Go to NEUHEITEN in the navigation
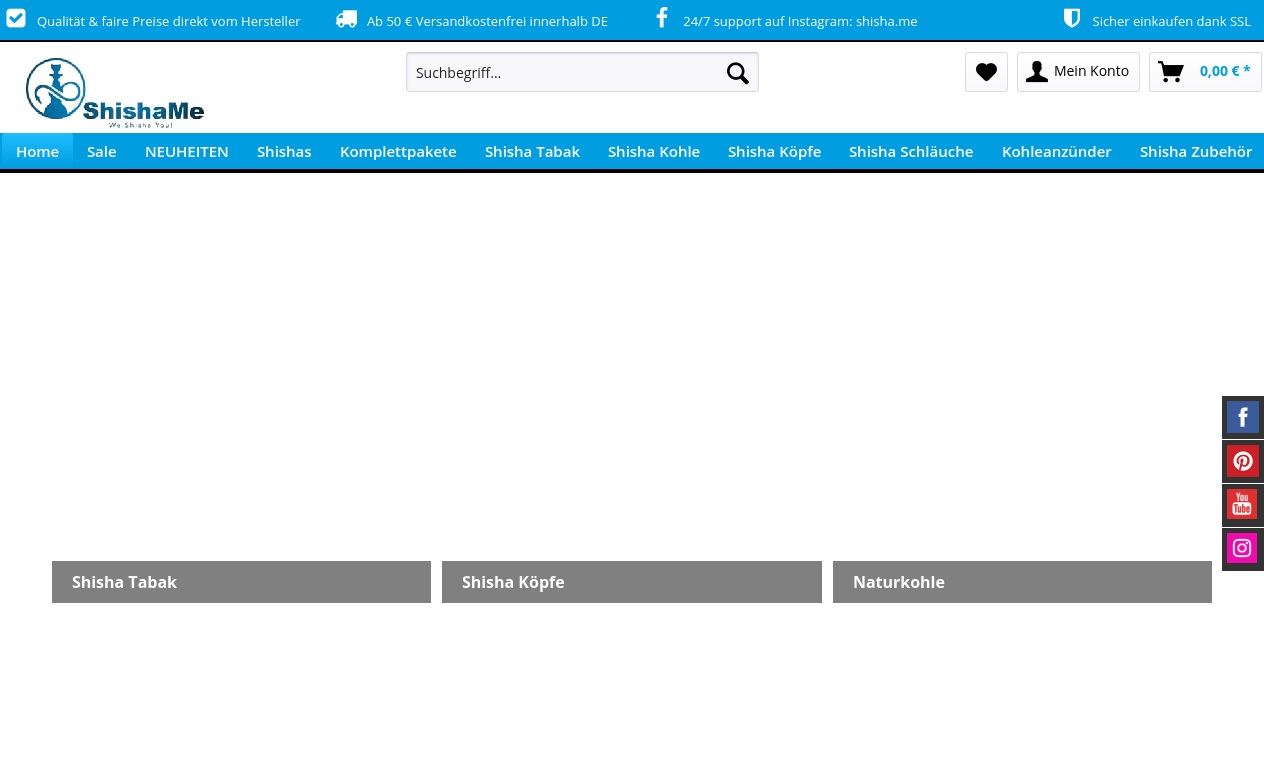This screenshot has height=768, width=1264. [x=187, y=152]
